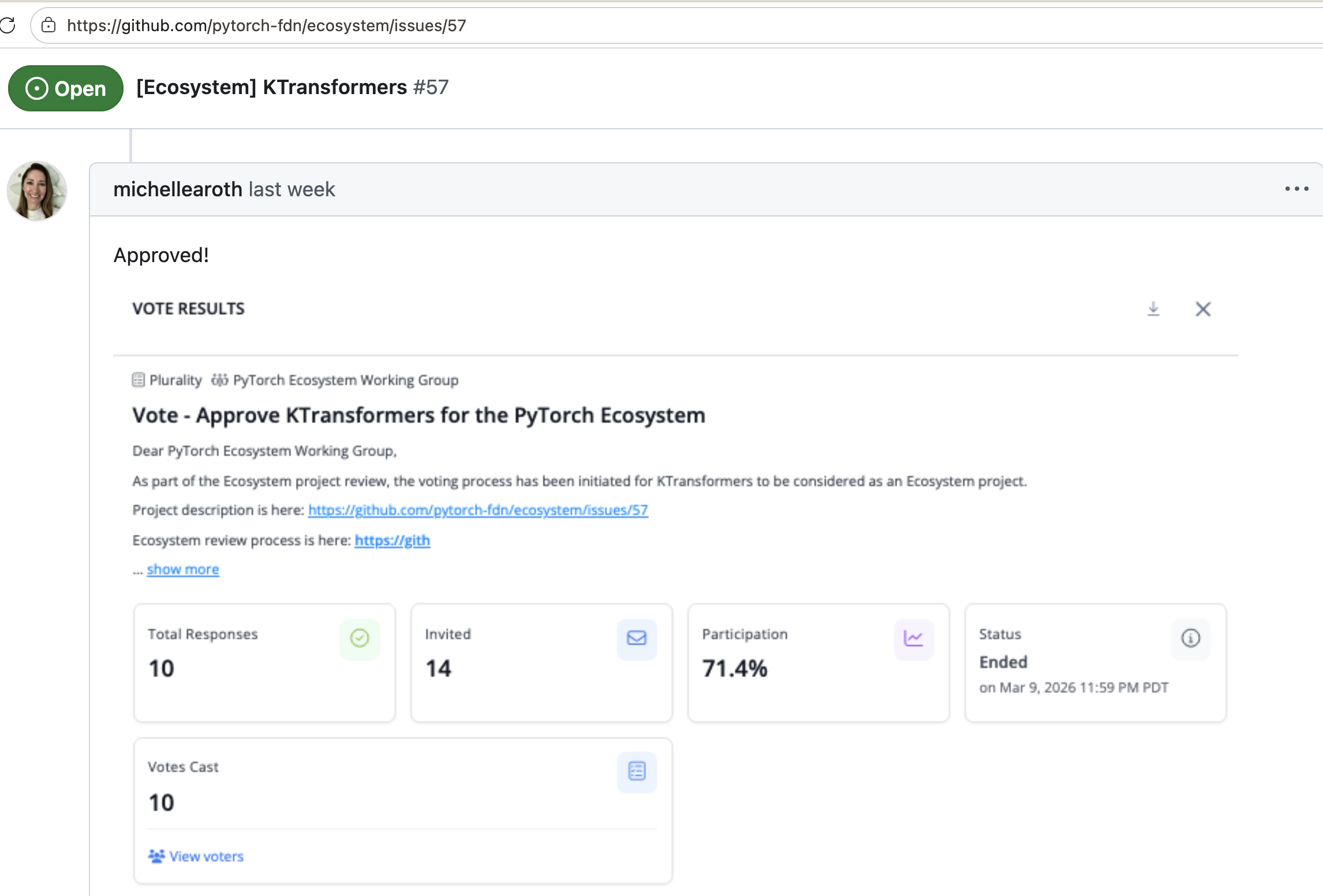Click the browser reload icon

click(x=8, y=25)
